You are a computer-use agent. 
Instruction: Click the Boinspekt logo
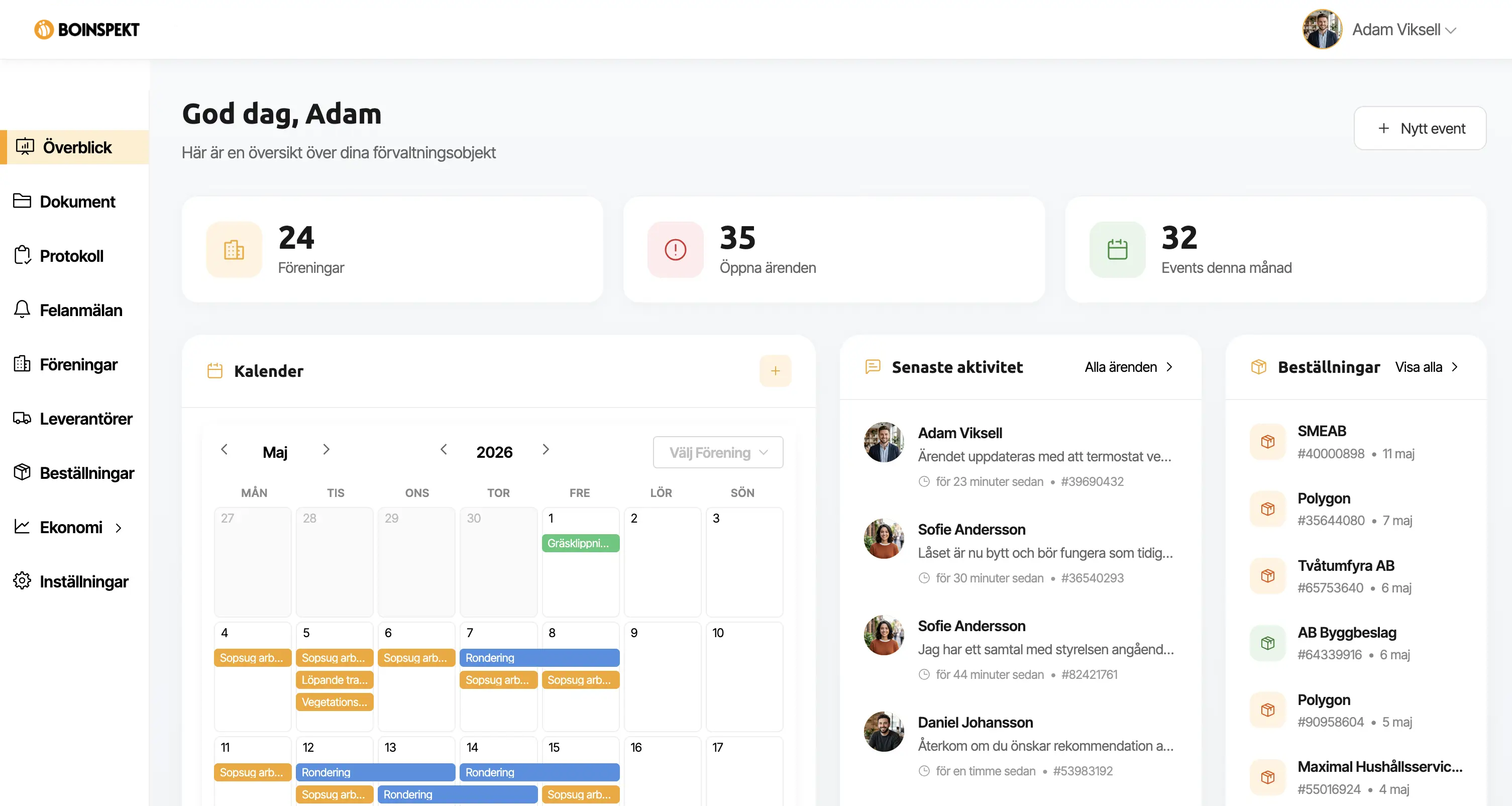tap(87, 29)
